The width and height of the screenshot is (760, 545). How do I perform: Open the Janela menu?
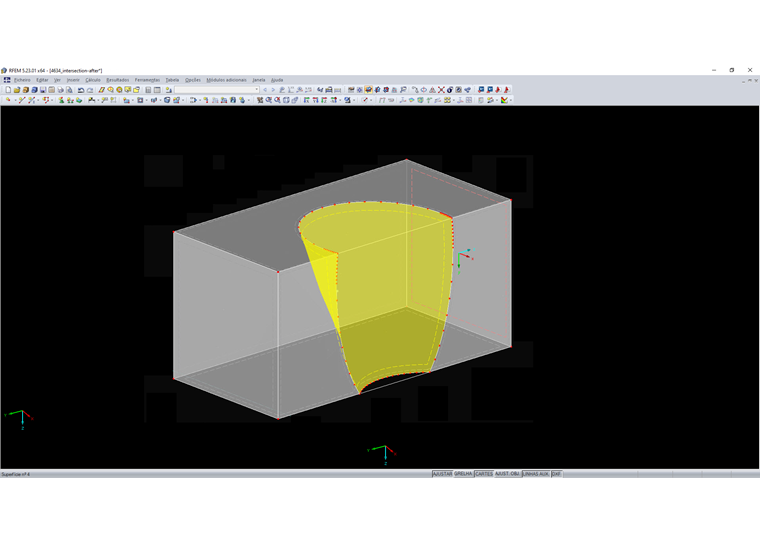pyautogui.click(x=259, y=80)
